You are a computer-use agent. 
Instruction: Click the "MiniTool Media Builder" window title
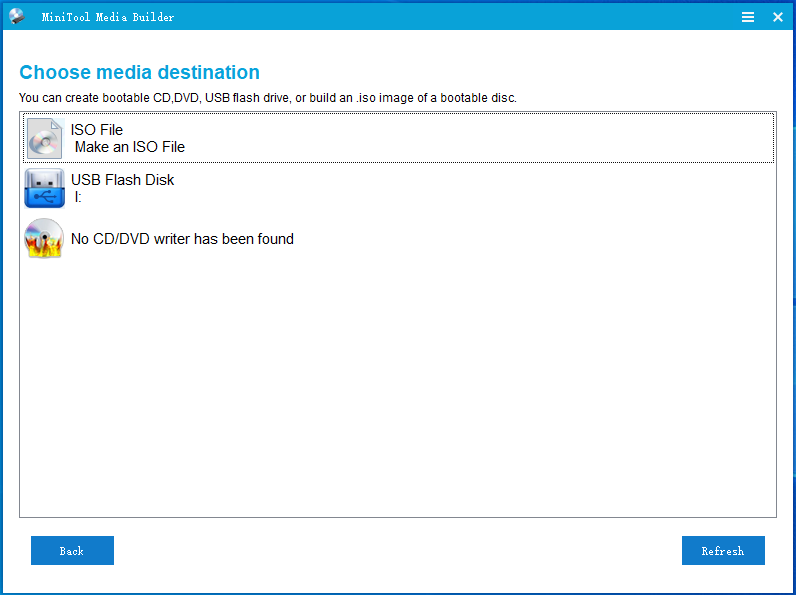click(108, 17)
